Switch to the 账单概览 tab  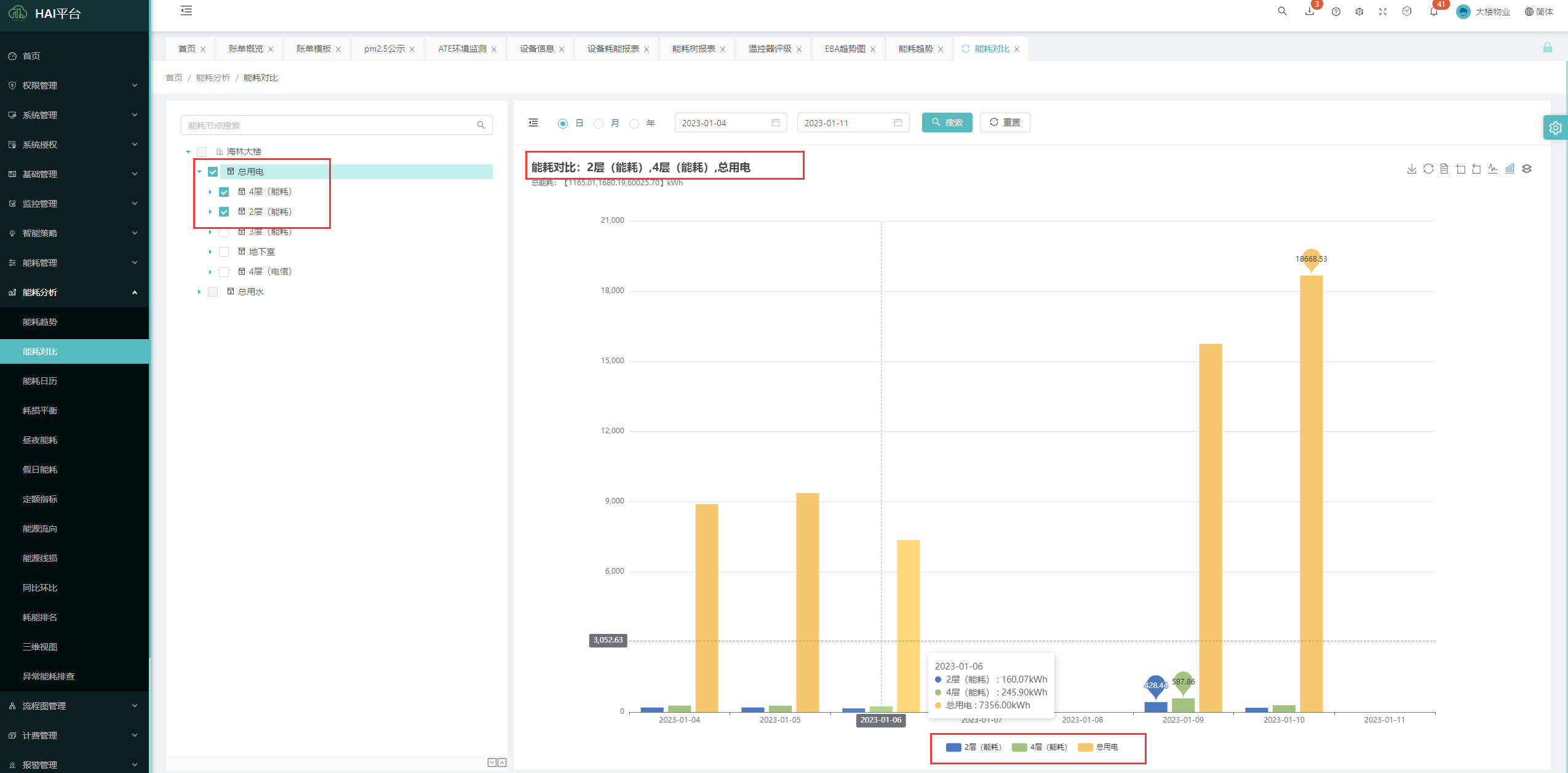(x=245, y=49)
